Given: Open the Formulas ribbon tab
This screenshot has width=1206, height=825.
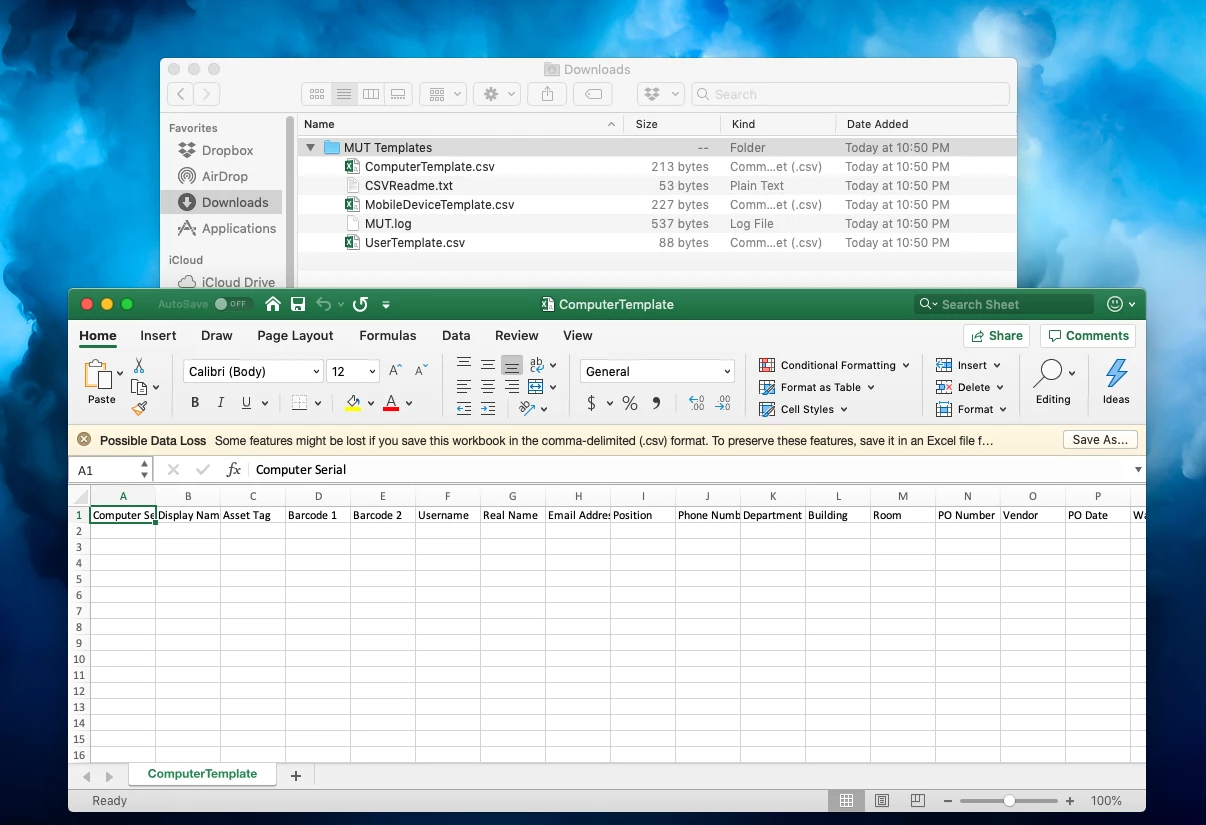Looking at the screenshot, I should tap(388, 336).
